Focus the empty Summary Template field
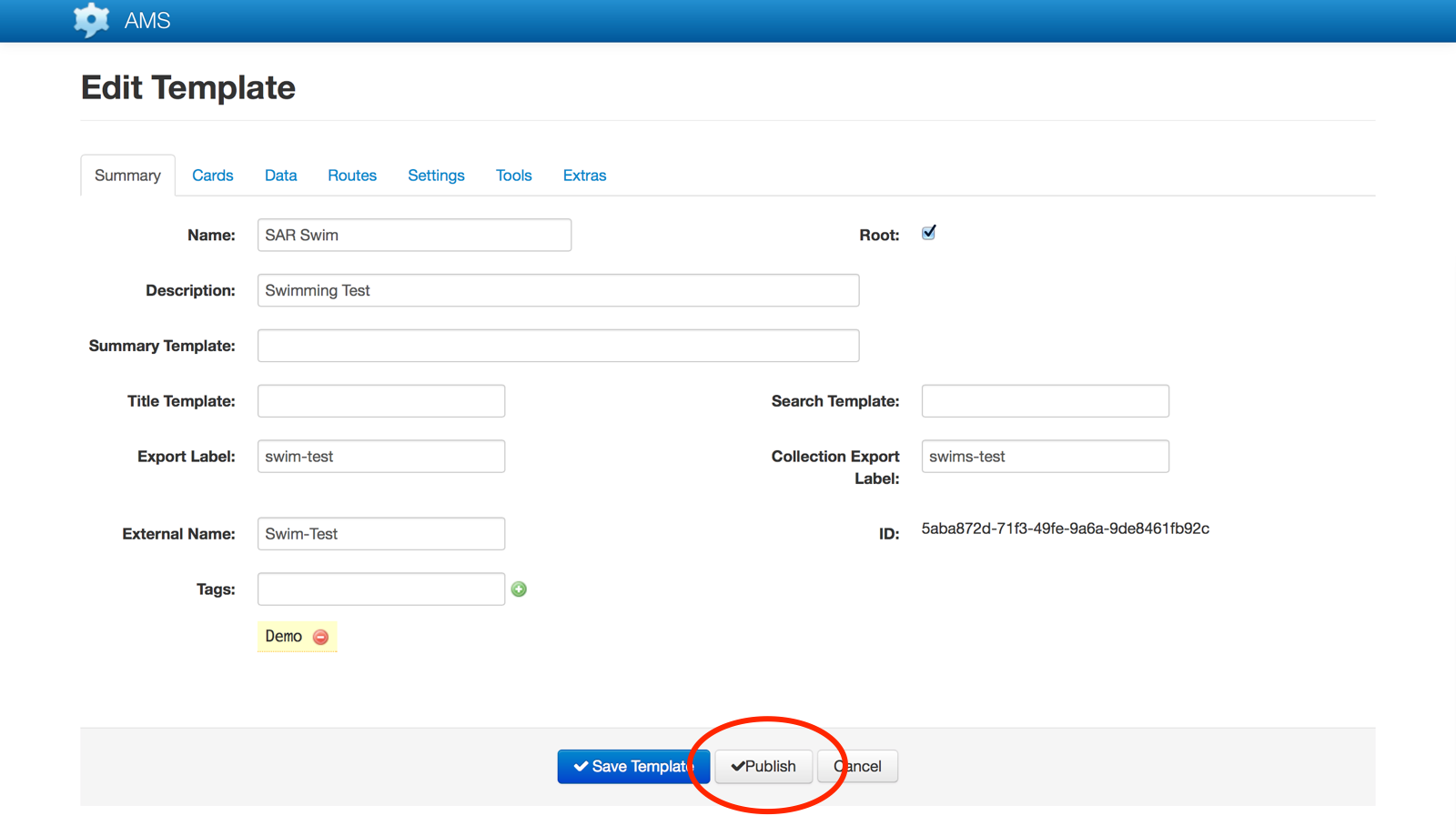1456x836 pixels. click(558, 346)
